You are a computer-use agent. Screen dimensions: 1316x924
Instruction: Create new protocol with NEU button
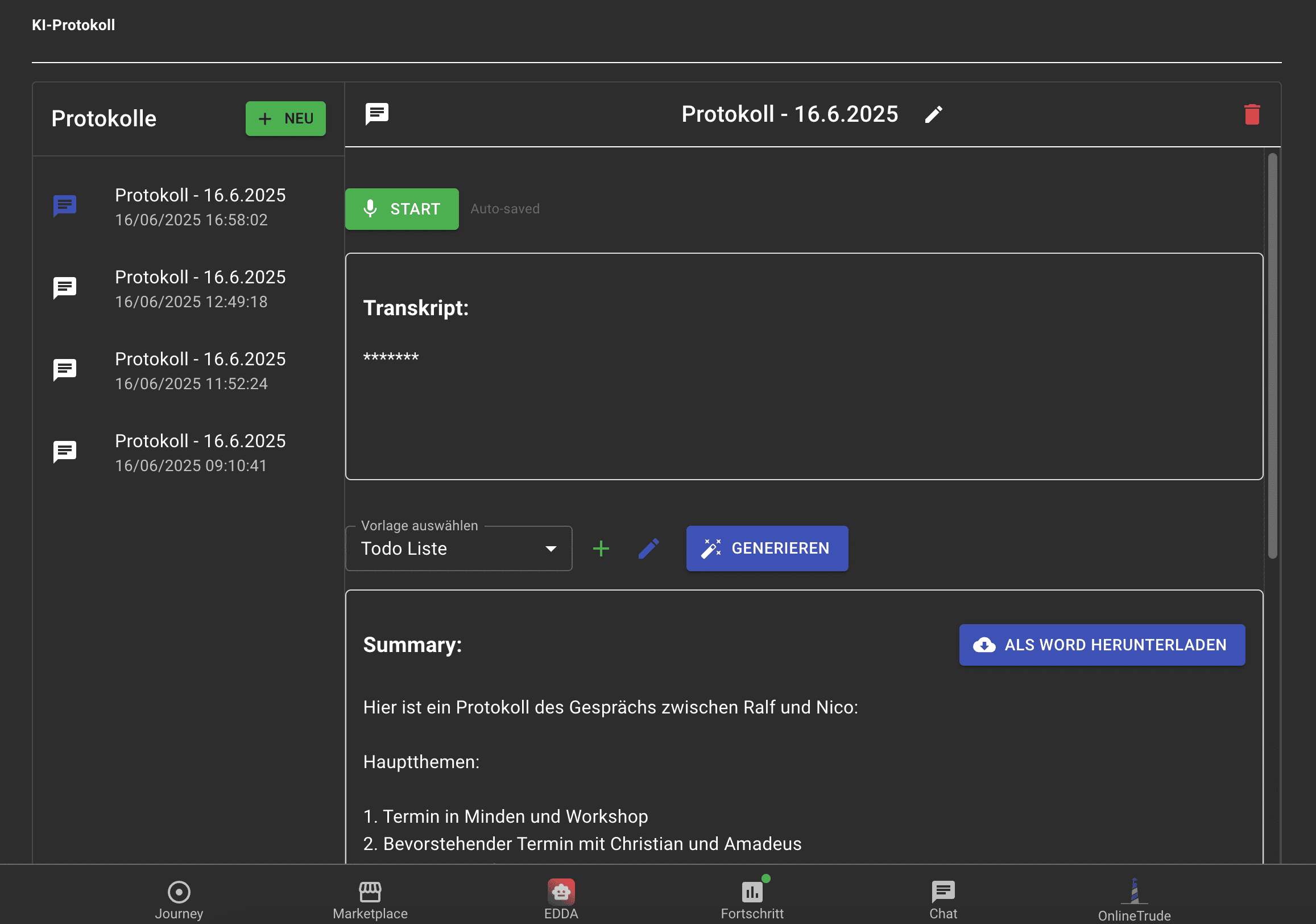285,119
